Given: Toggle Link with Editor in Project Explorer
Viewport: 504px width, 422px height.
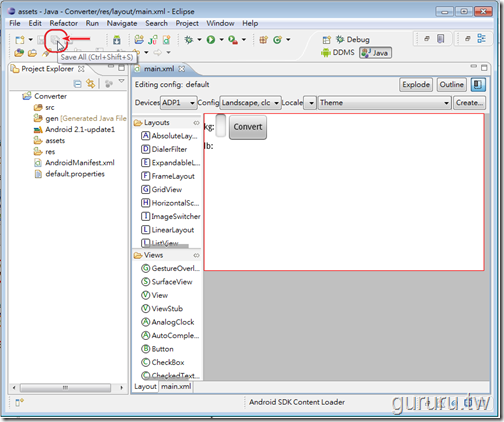Looking at the screenshot, I should 90,83.
